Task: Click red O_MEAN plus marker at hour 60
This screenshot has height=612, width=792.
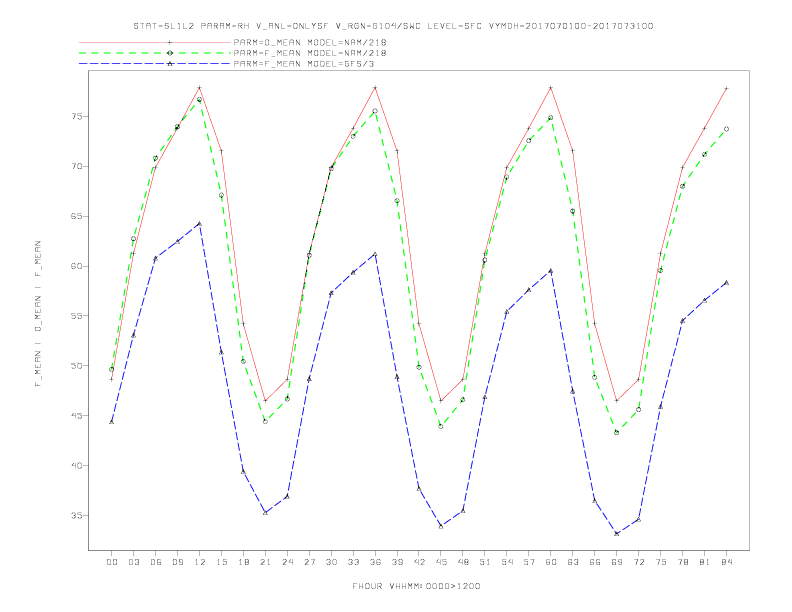Action: click(x=551, y=88)
